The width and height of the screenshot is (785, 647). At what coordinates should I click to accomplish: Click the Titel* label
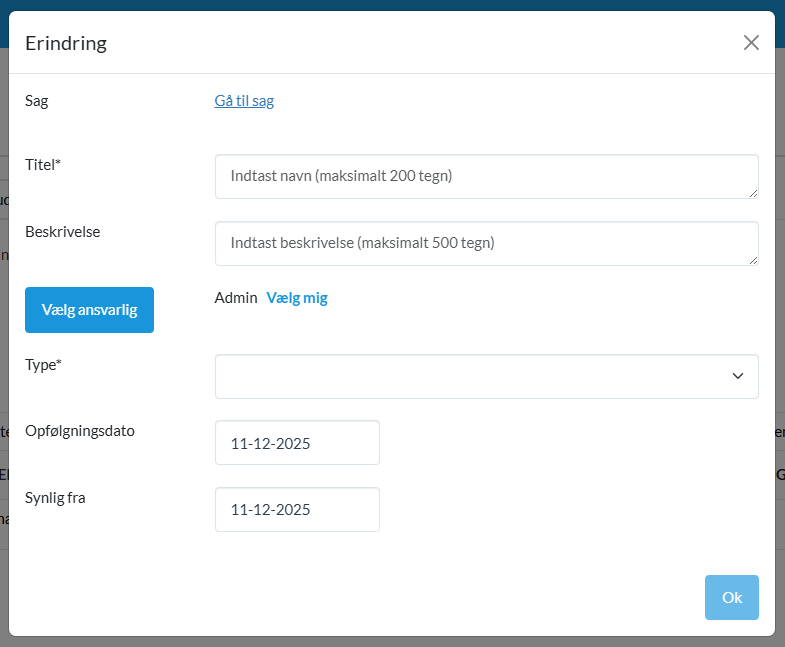43,165
